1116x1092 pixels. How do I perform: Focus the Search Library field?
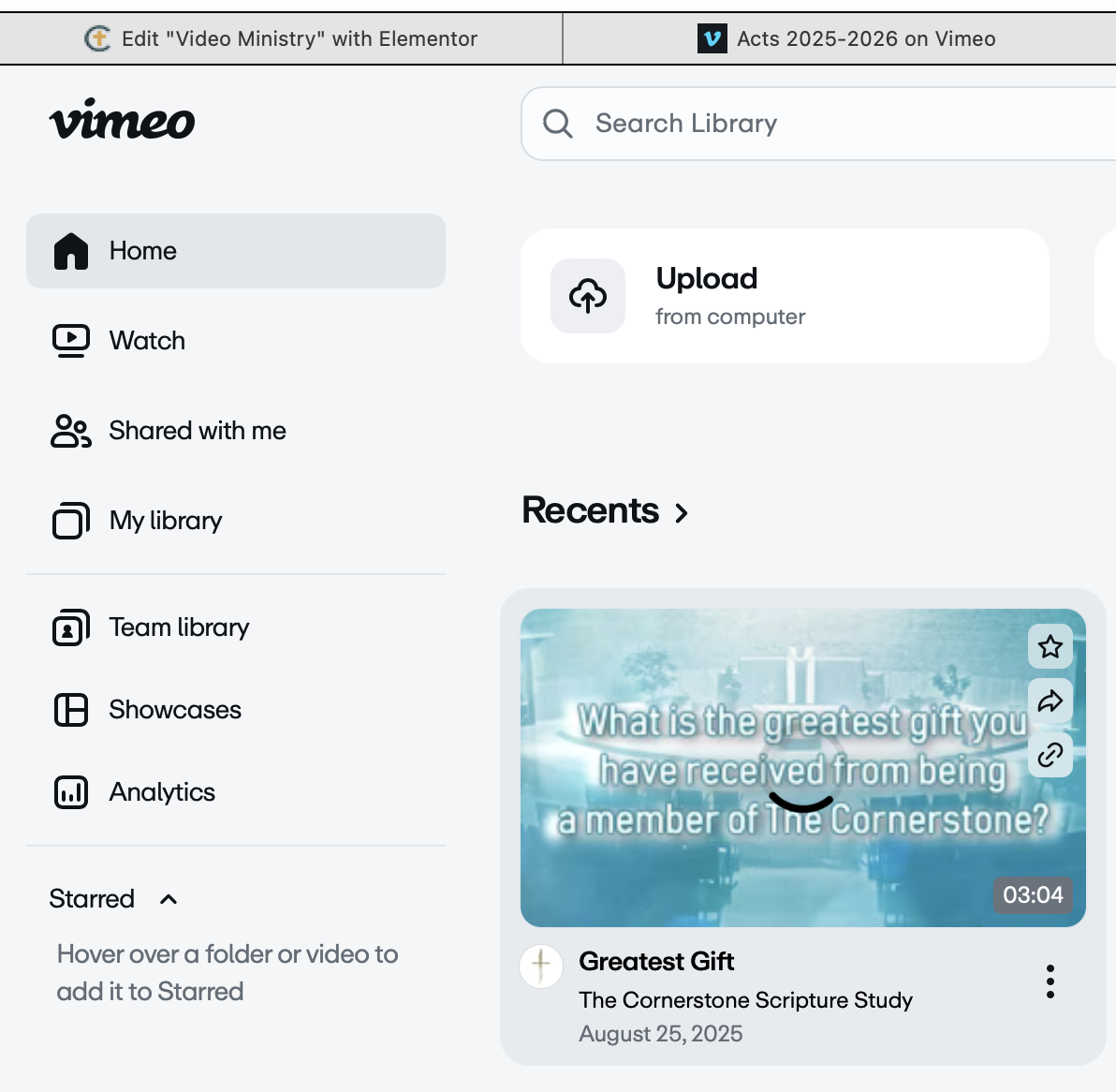(818, 124)
